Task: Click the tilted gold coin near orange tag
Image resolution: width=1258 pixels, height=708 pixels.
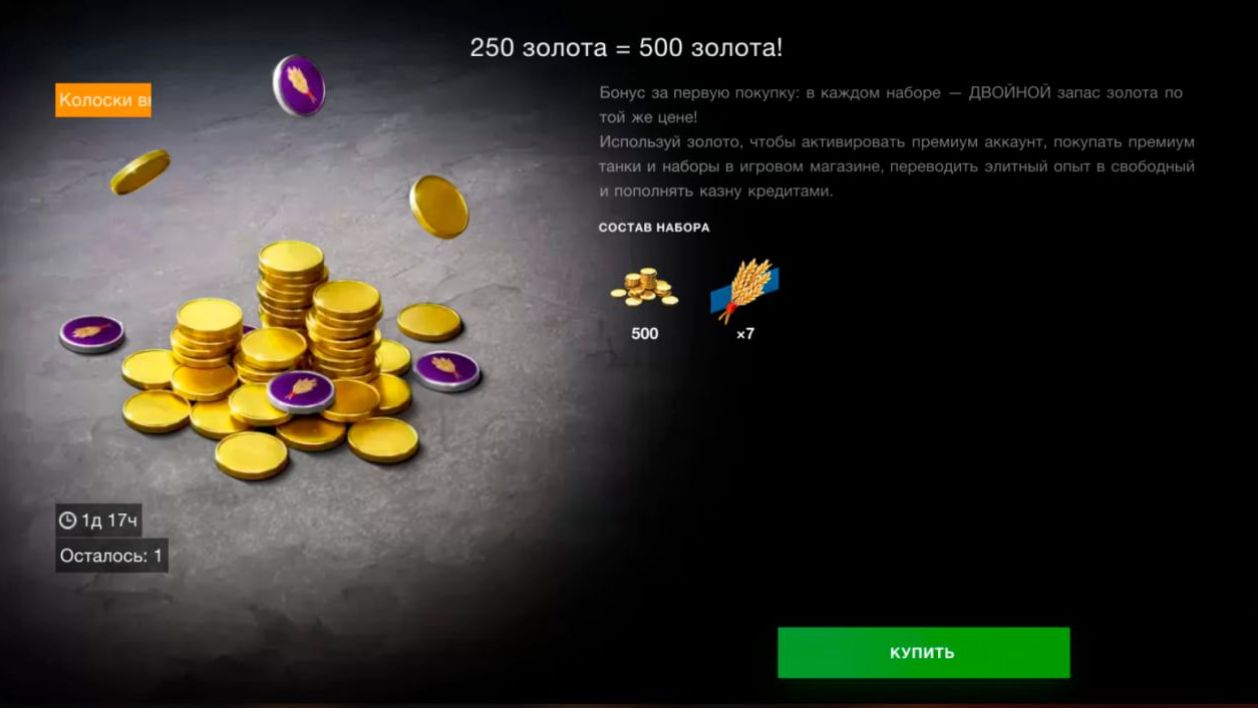Action: [140, 172]
